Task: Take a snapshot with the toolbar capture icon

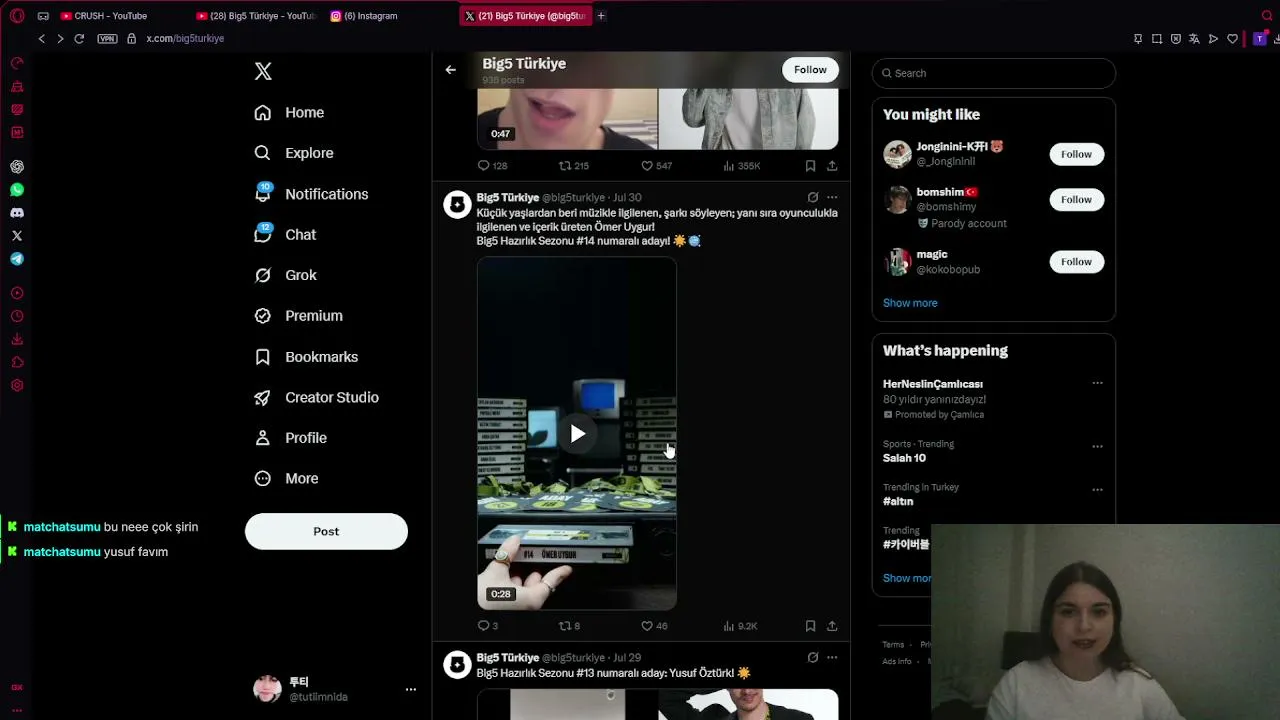Action: 1157,39
